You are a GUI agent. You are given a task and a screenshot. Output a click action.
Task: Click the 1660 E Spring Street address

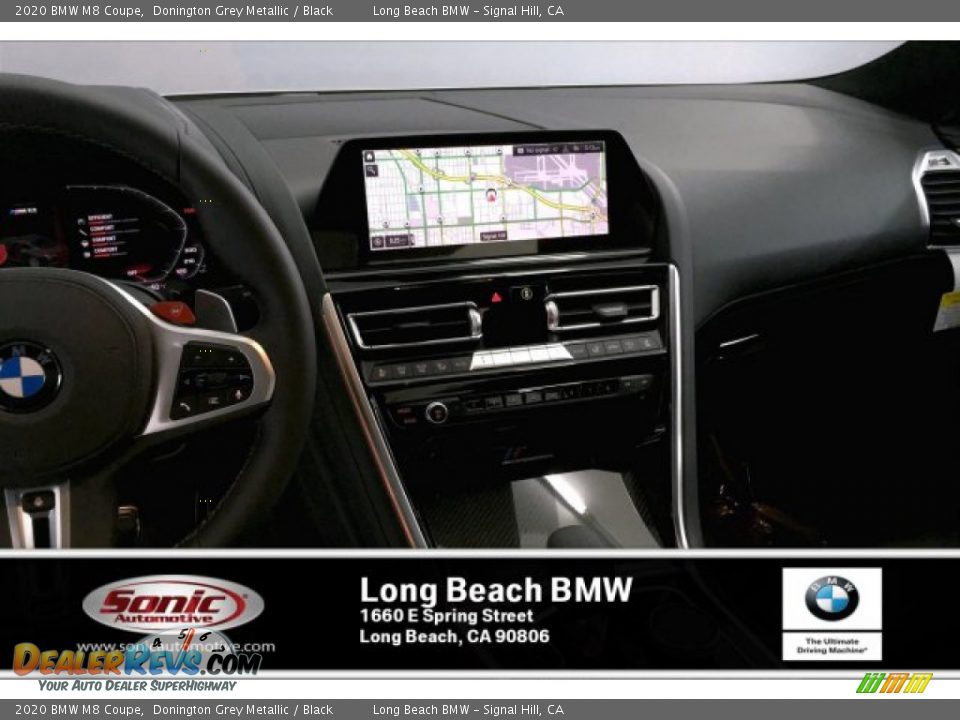coord(446,615)
